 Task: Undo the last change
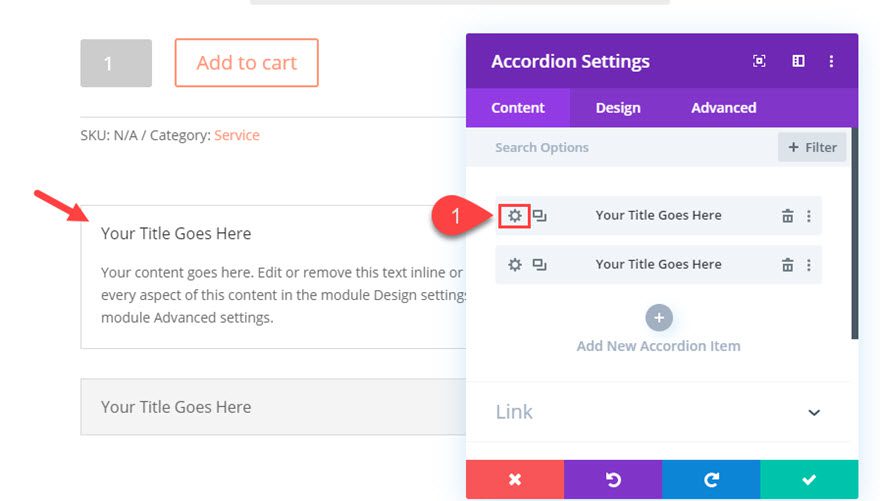tap(613, 480)
